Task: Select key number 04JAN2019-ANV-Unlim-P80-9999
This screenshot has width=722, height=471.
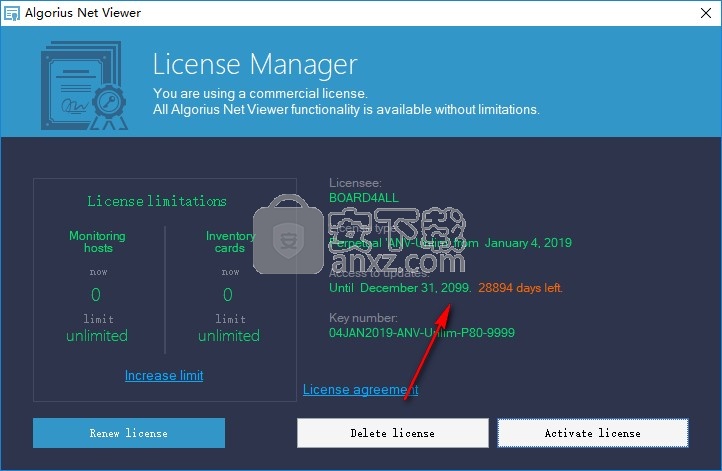Action: [422, 332]
